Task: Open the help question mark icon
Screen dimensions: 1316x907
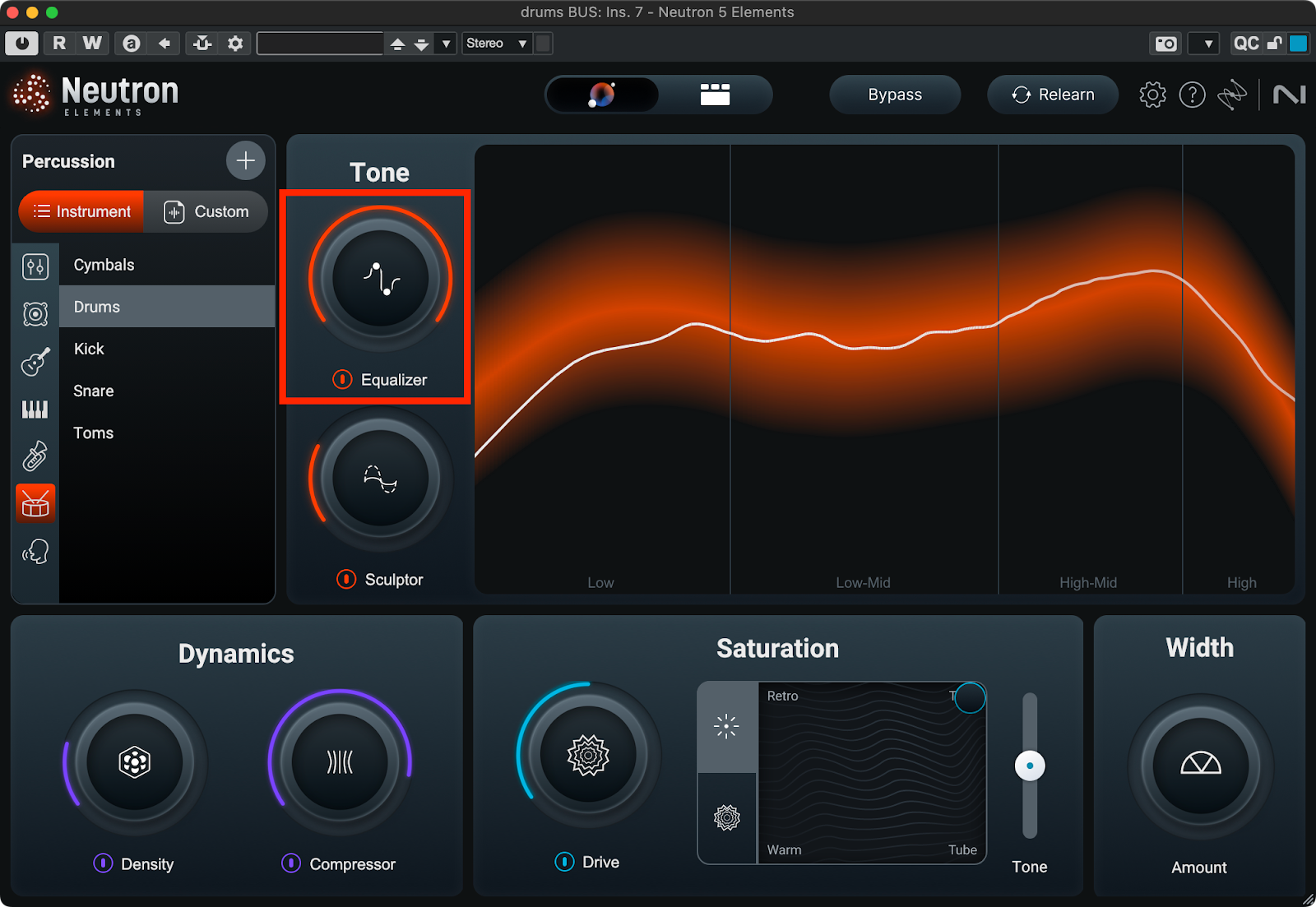Action: coord(1192,95)
